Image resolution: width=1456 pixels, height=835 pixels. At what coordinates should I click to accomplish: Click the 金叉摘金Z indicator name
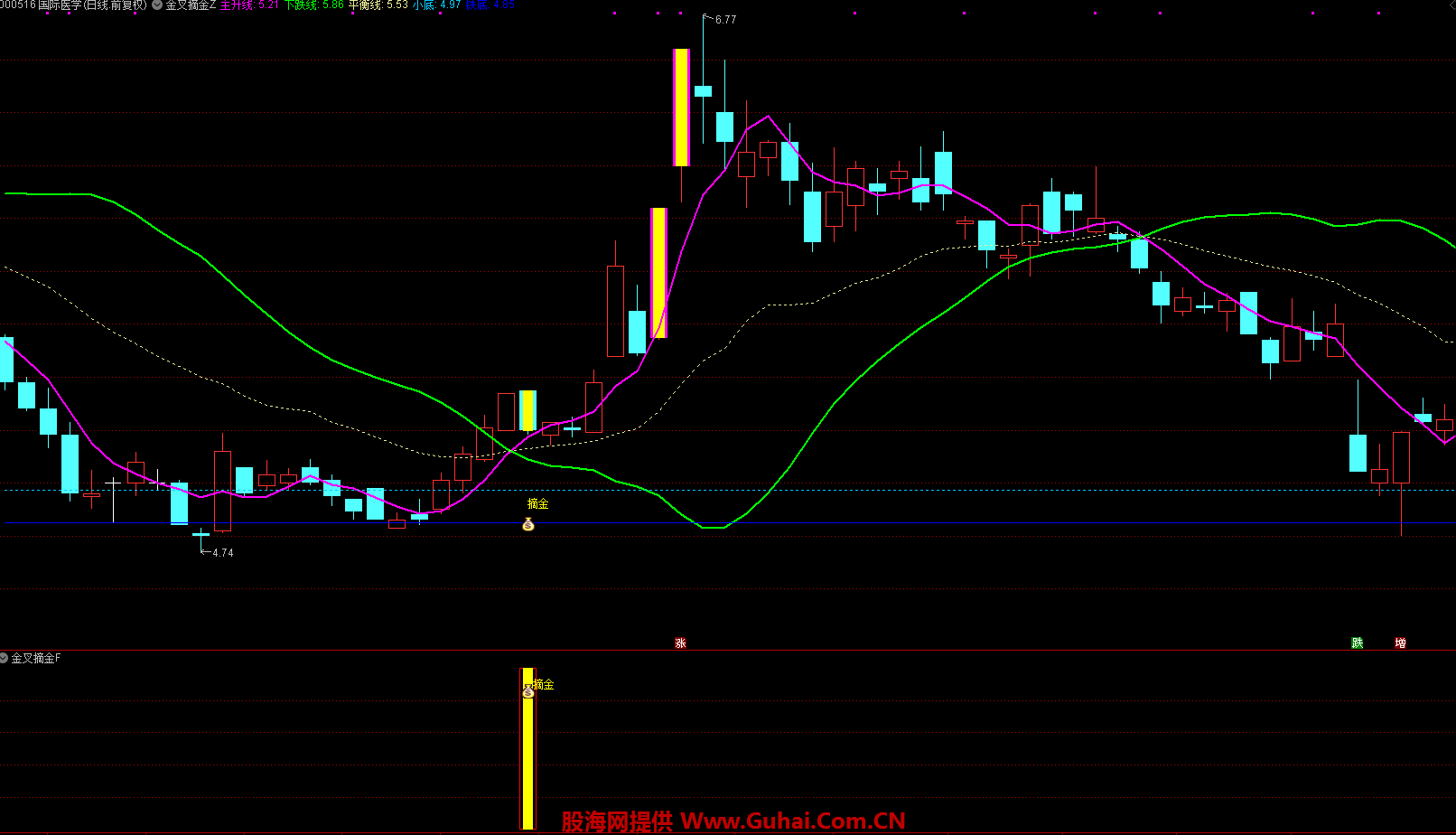click(191, 5)
